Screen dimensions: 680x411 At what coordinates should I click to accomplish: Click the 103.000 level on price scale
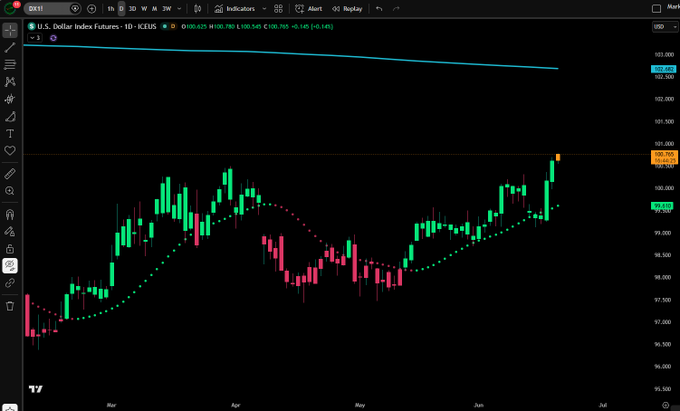tap(664, 55)
